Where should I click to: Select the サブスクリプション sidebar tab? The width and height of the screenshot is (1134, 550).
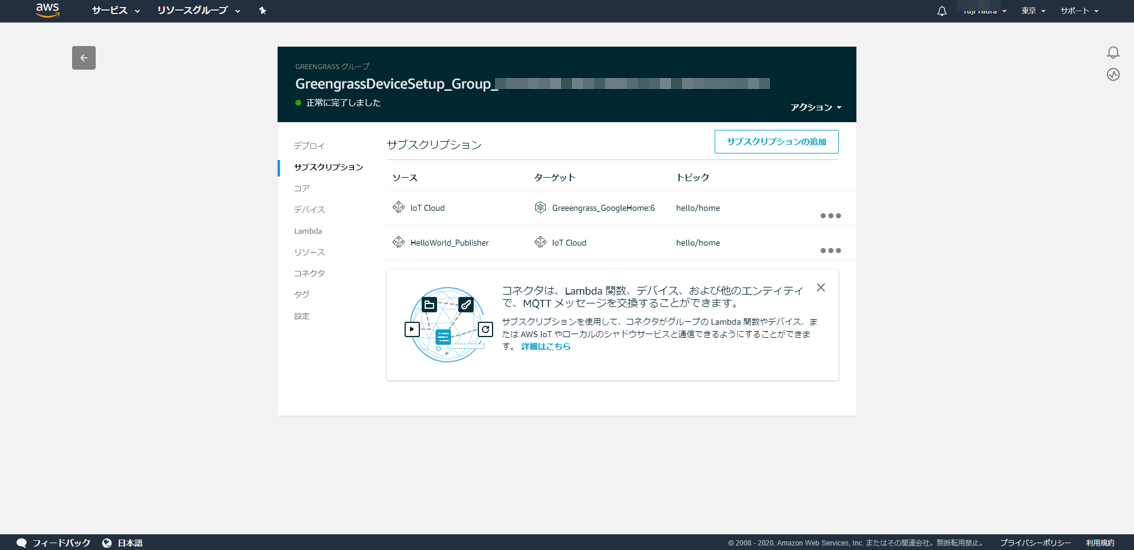(x=328, y=167)
